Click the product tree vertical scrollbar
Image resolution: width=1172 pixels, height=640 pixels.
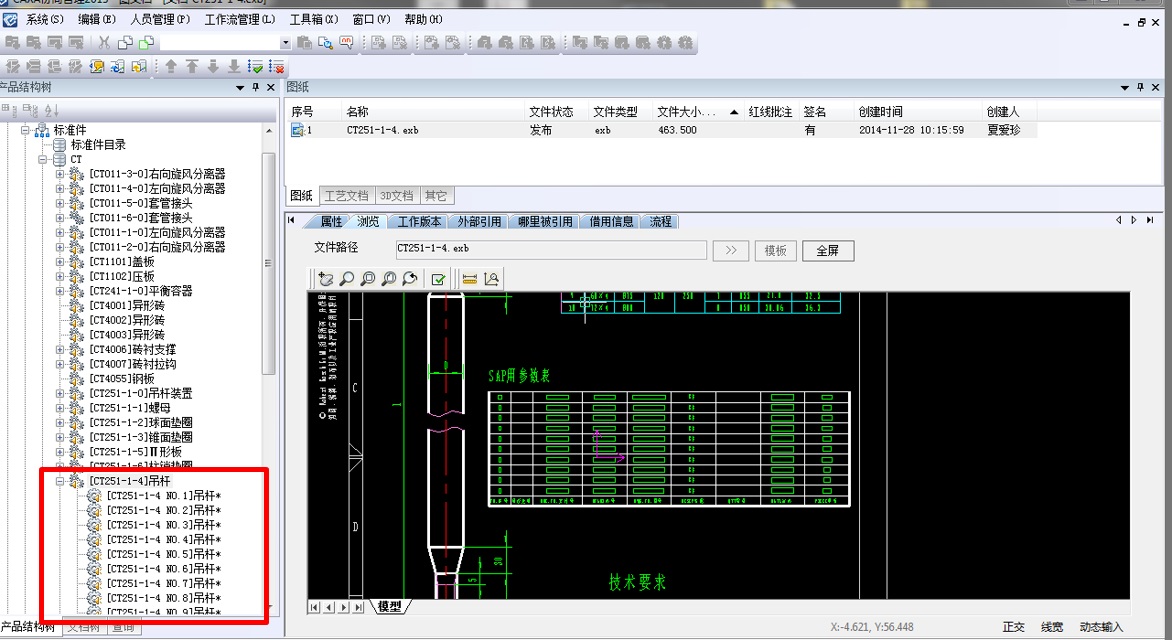tap(268, 262)
